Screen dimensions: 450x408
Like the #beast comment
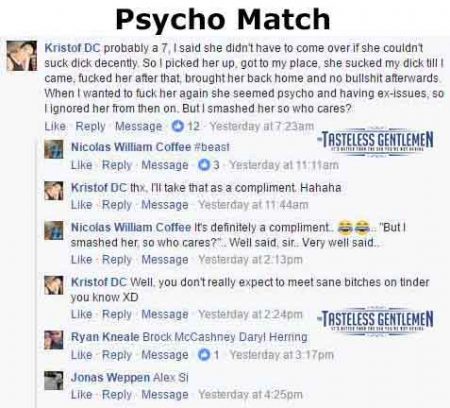(x=82, y=165)
